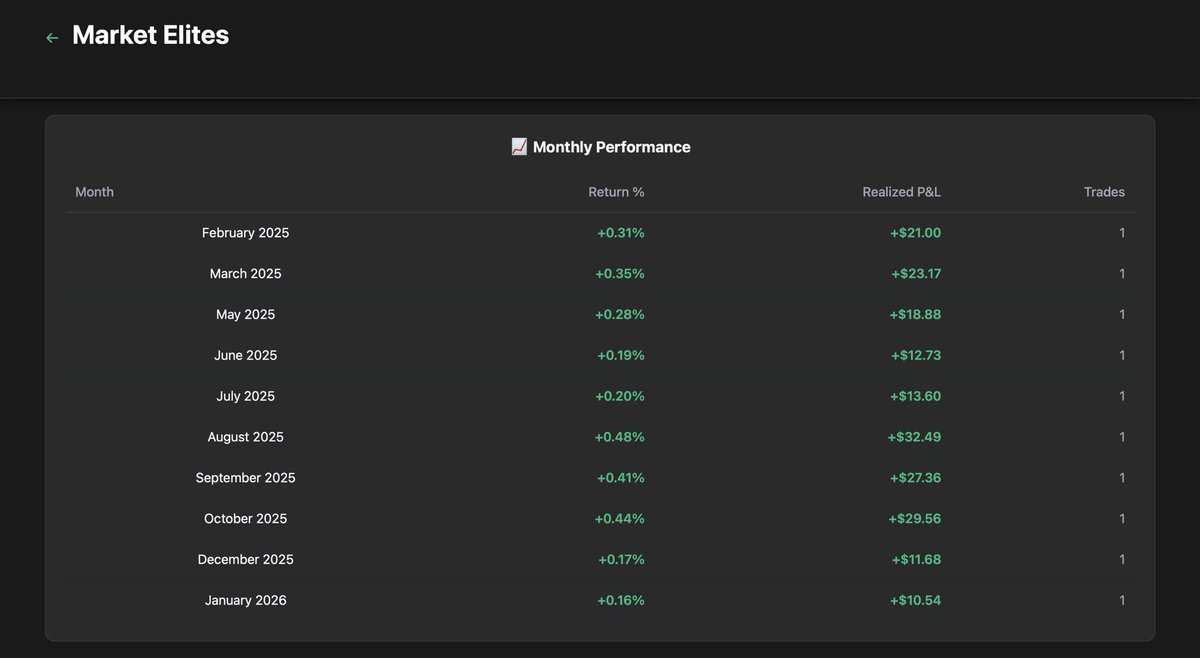Screen dimensions: 1200x658
Task: Click the chart emoji beside Monthly Performance
Action: pos(519,147)
